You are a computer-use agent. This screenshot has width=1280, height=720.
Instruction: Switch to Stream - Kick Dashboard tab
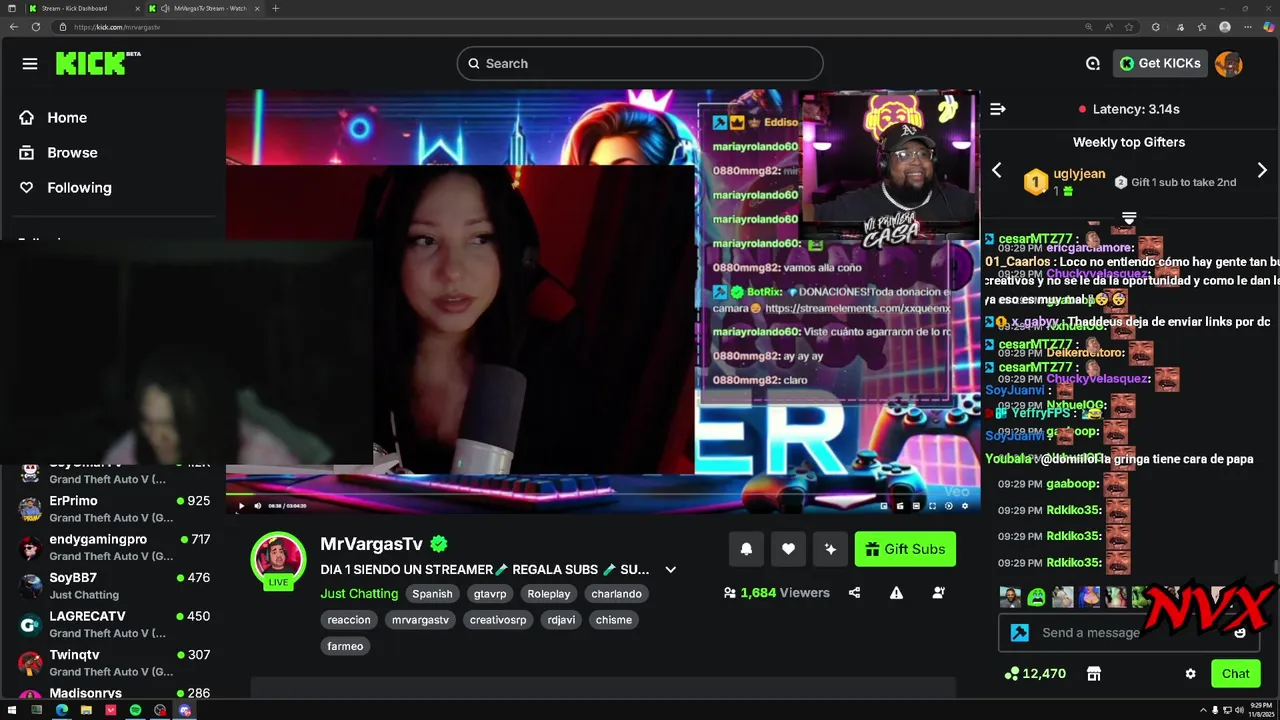[82, 8]
